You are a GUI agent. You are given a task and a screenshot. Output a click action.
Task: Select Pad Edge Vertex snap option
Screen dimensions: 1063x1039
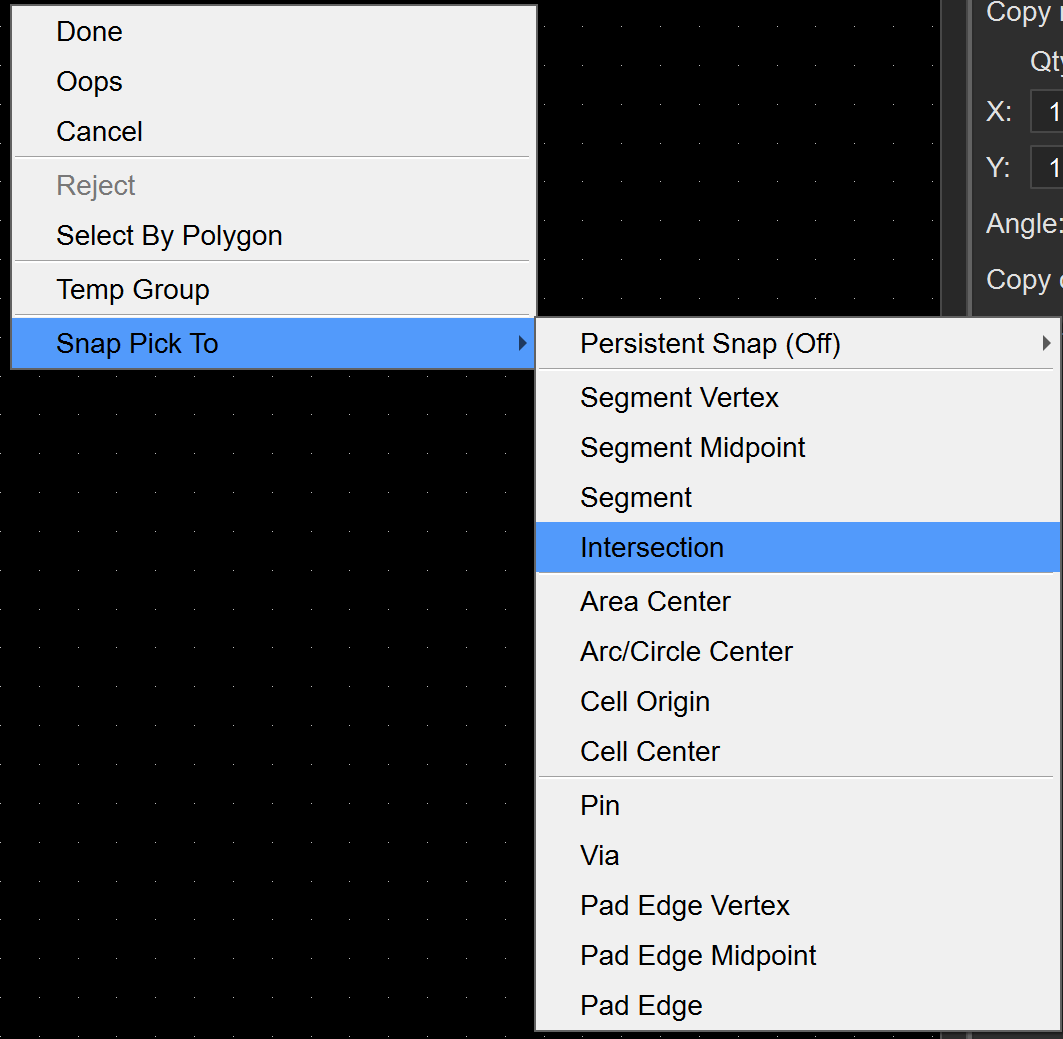[685, 906]
